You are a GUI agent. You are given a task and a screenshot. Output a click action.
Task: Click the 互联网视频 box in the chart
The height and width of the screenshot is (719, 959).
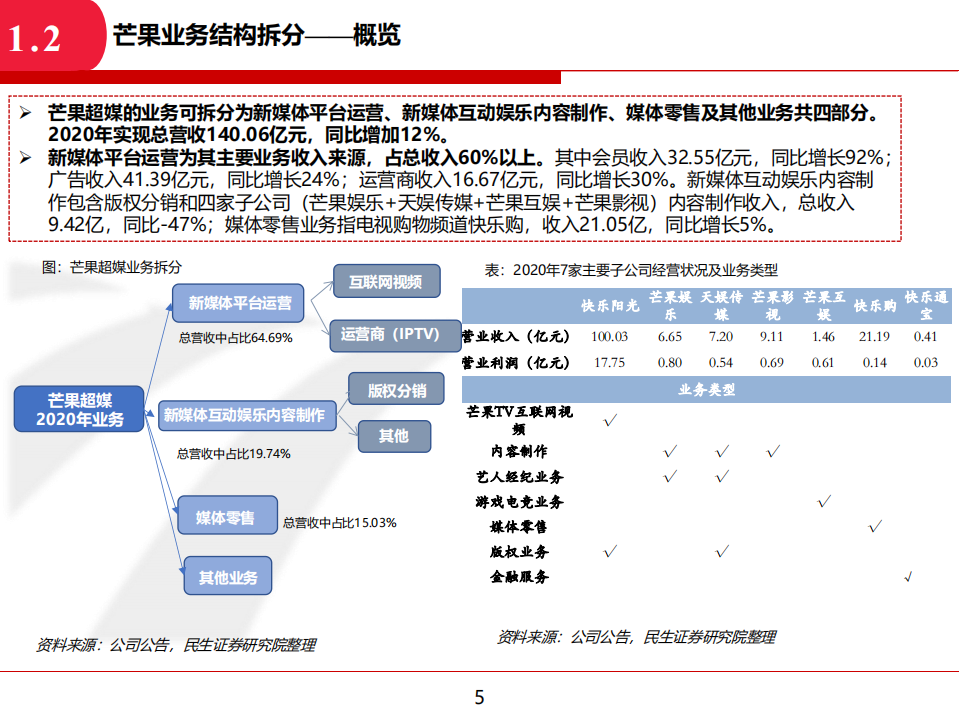387,281
